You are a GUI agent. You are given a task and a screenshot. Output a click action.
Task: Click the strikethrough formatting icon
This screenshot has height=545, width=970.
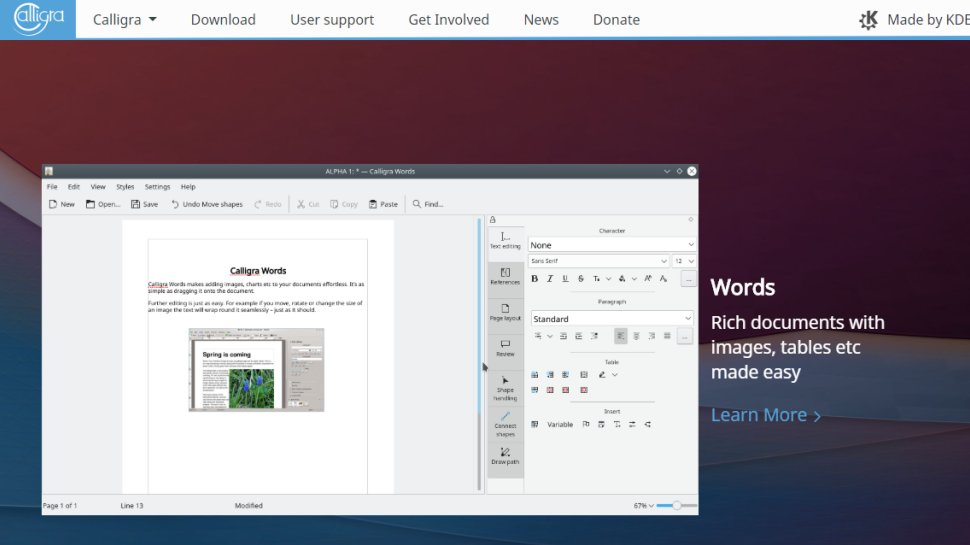(x=580, y=279)
